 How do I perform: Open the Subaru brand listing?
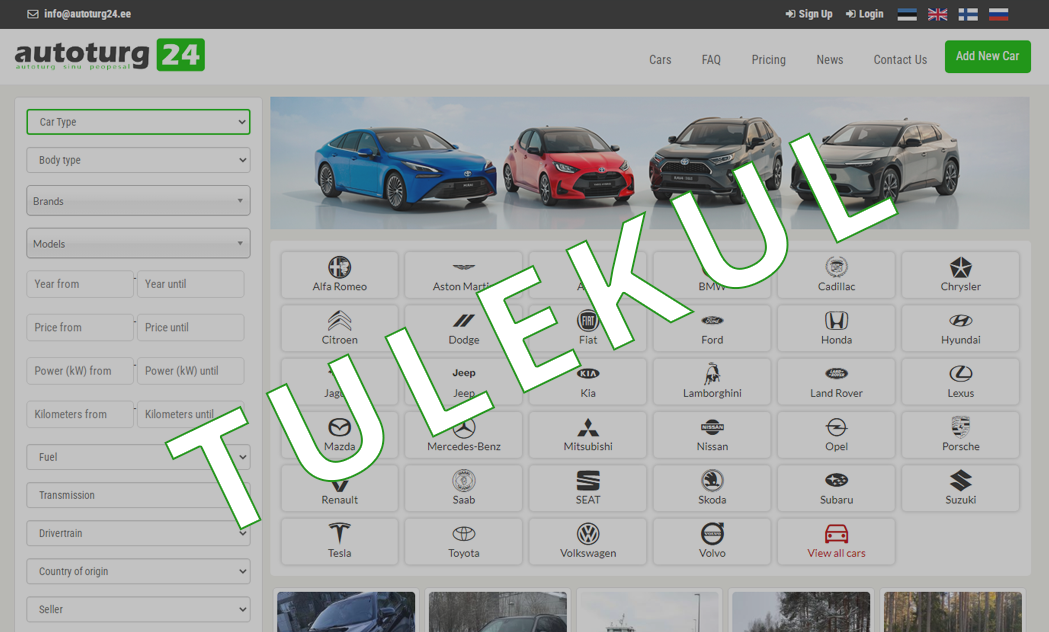coord(836,488)
